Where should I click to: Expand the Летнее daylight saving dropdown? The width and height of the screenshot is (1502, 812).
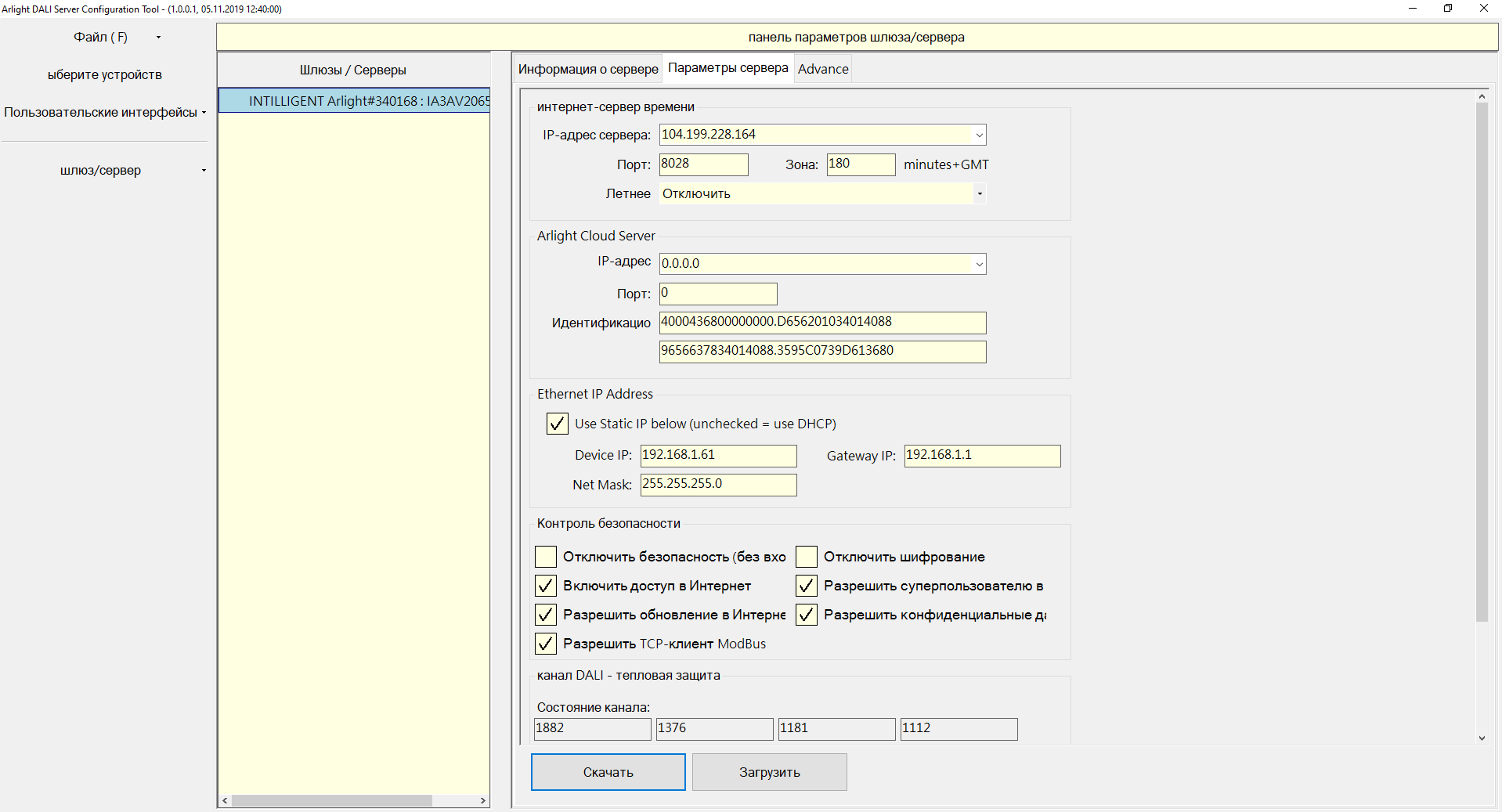979,194
